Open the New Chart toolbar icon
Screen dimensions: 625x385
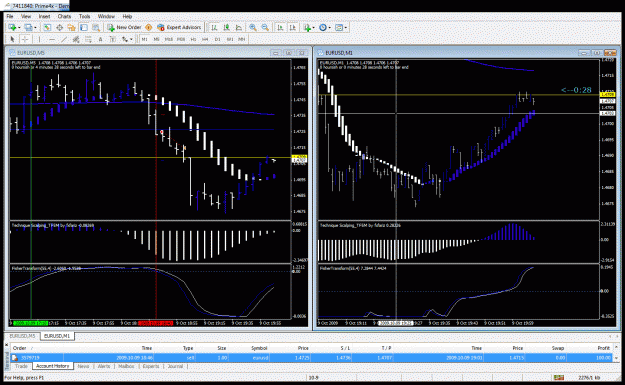[12, 28]
